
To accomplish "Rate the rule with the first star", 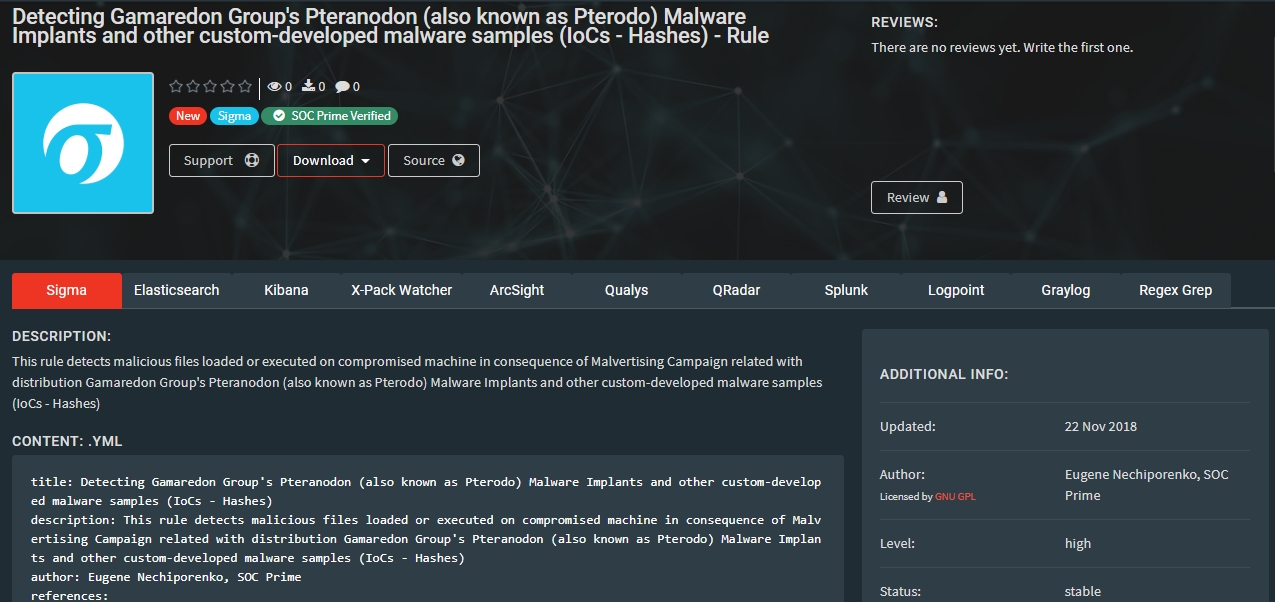I will 177,87.
